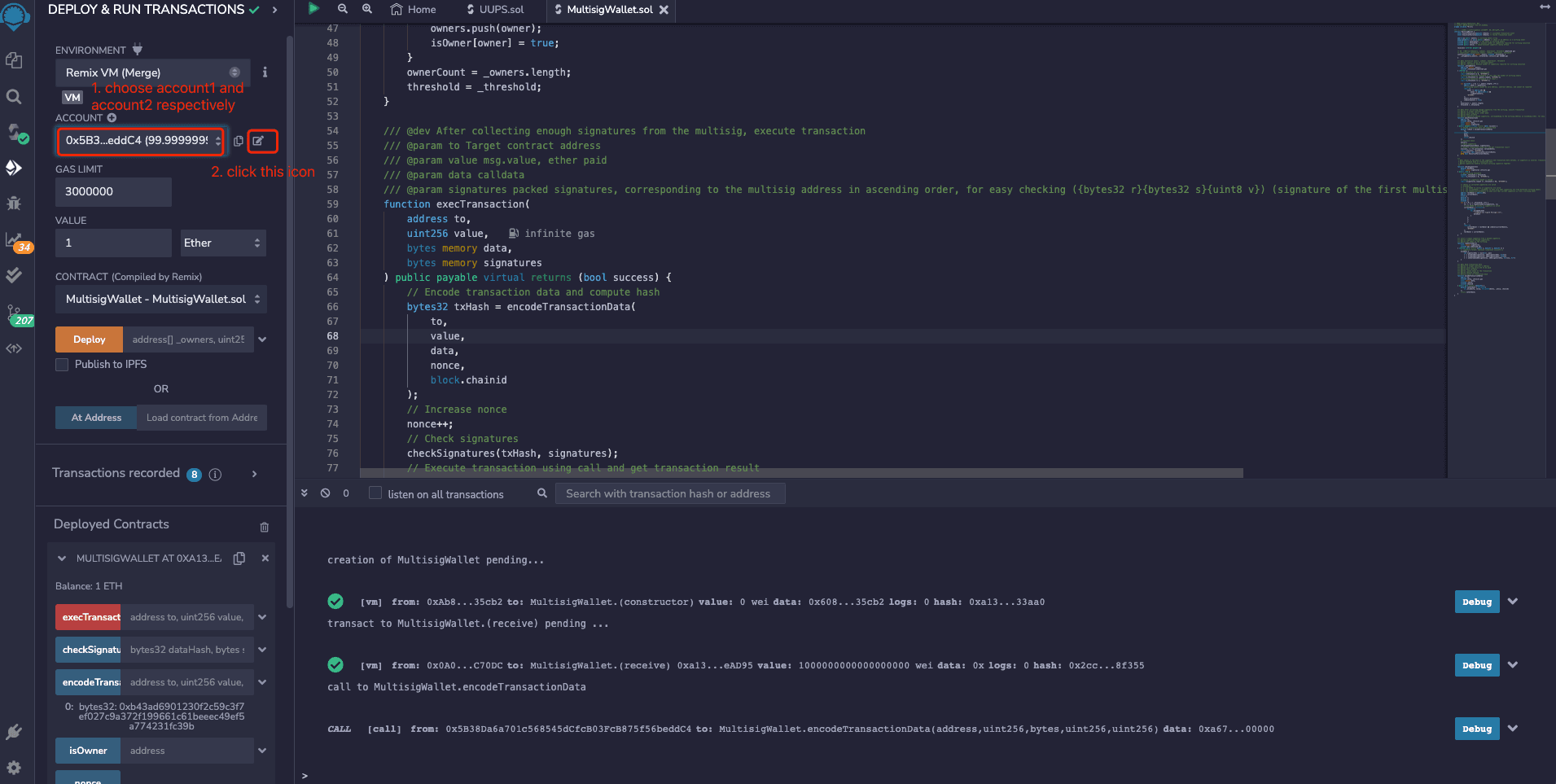Switch to the UUPS.sol tab
The height and width of the screenshot is (784, 1556).
pos(494,10)
